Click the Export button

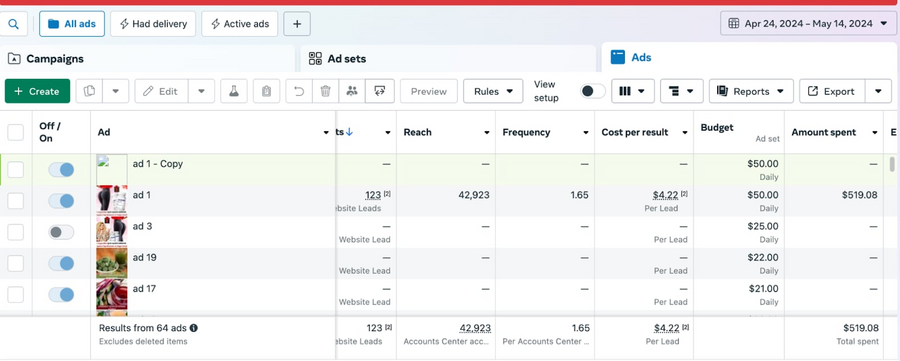832,91
